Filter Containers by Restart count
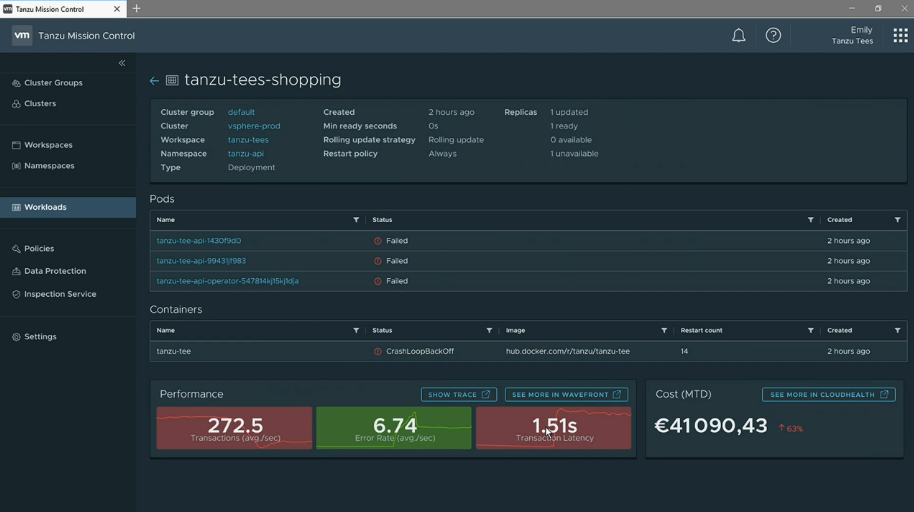Image resolution: width=914 pixels, height=512 pixels. tap(810, 331)
